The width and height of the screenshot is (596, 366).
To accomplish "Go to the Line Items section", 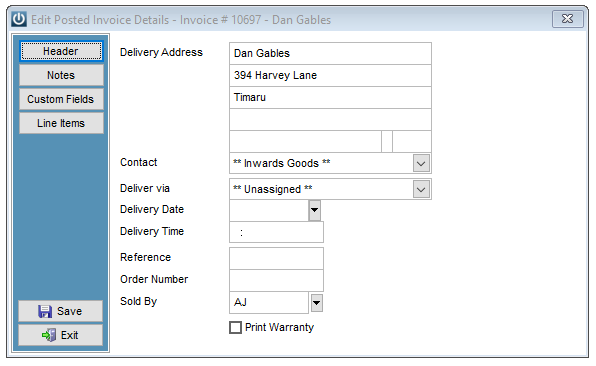I will click(61, 123).
